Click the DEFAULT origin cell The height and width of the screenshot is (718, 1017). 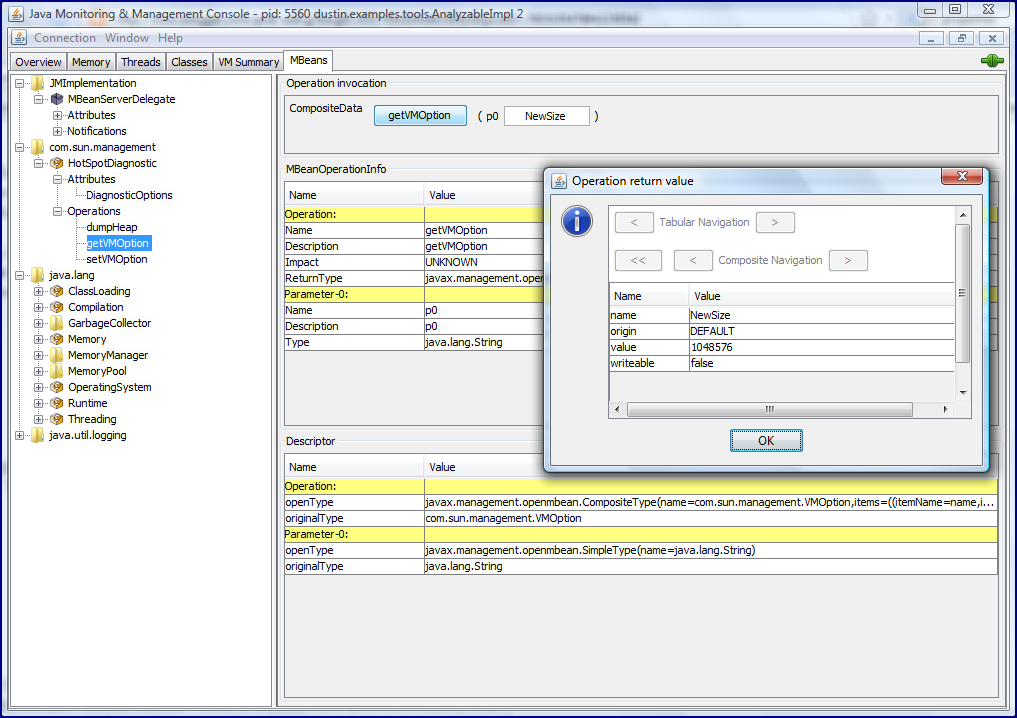pyautogui.click(x=821, y=331)
